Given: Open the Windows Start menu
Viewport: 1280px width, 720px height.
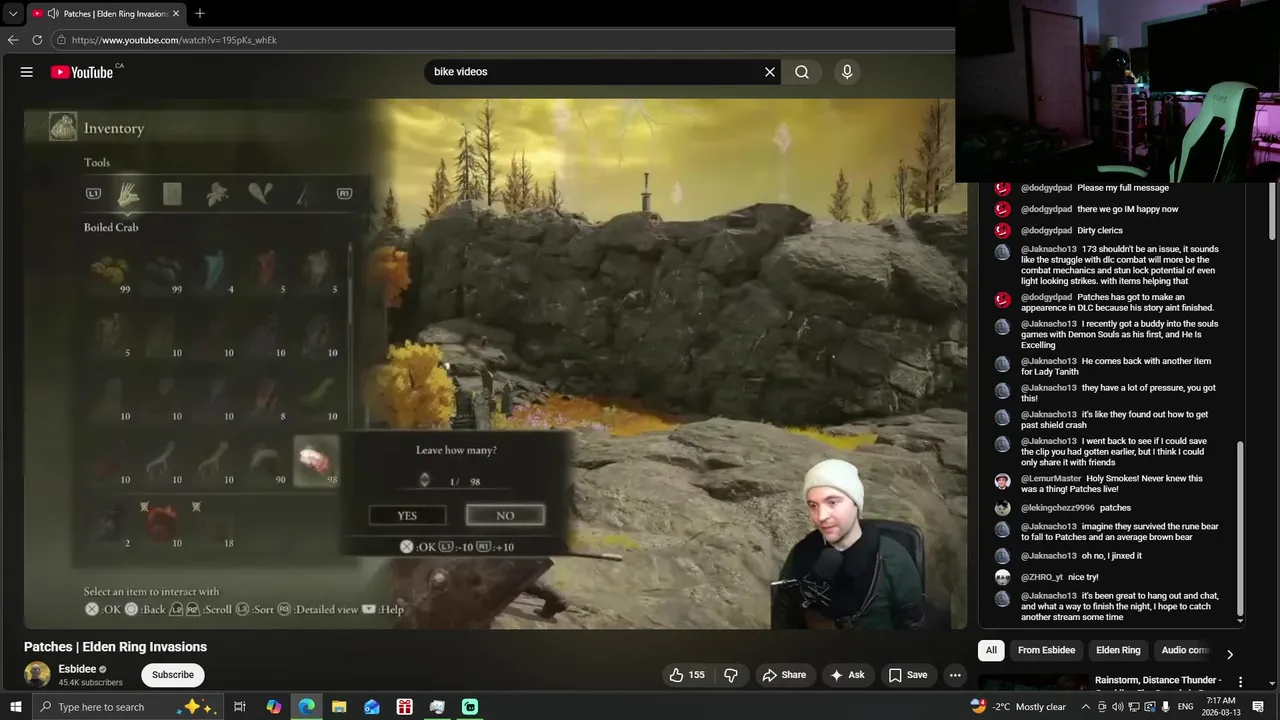Looking at the screenshot, I should [15, 707].
